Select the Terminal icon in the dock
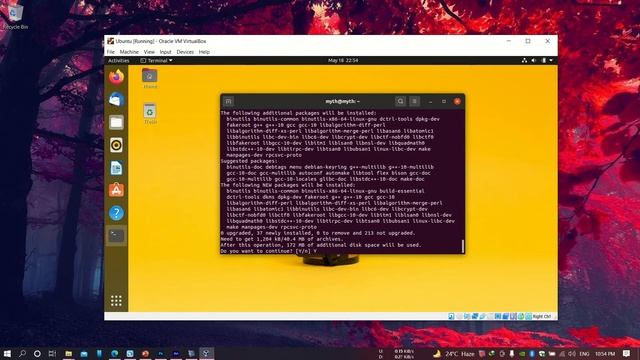This screenshot has height=360, width=640. (x=116, y=236)
